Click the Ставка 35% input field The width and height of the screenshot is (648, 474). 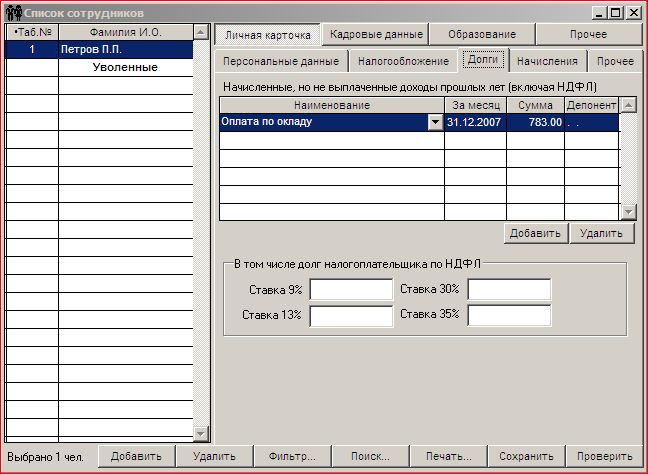[x=509, y=316]
